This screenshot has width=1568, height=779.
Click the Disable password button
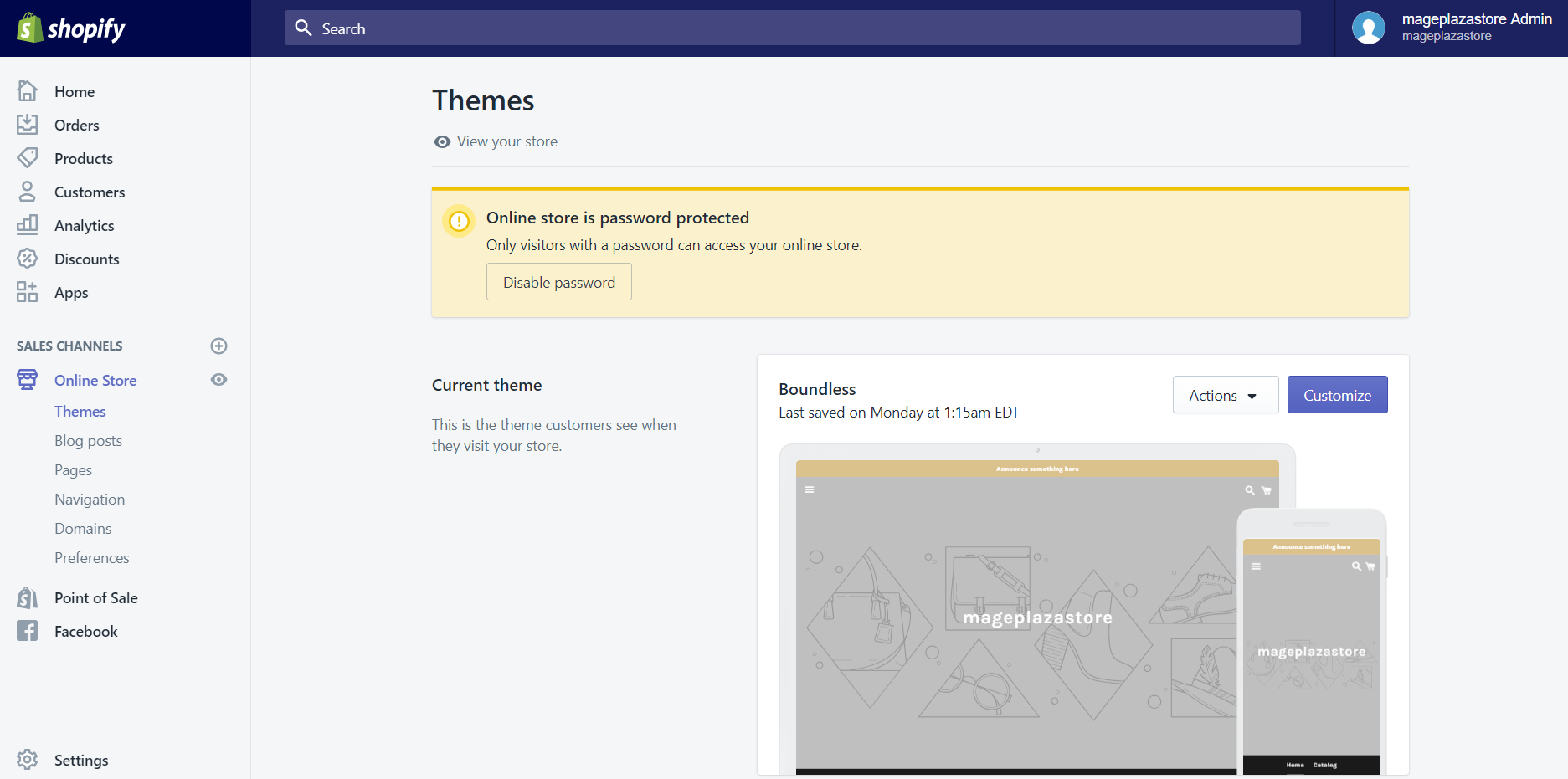[x=559, y=282]
